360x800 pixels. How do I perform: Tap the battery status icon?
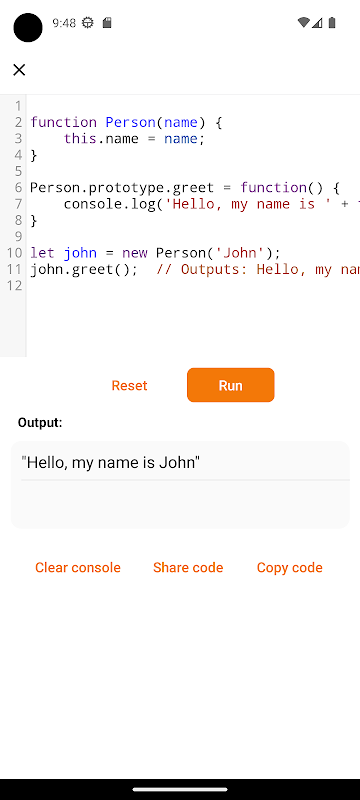[x=332, y=23]
